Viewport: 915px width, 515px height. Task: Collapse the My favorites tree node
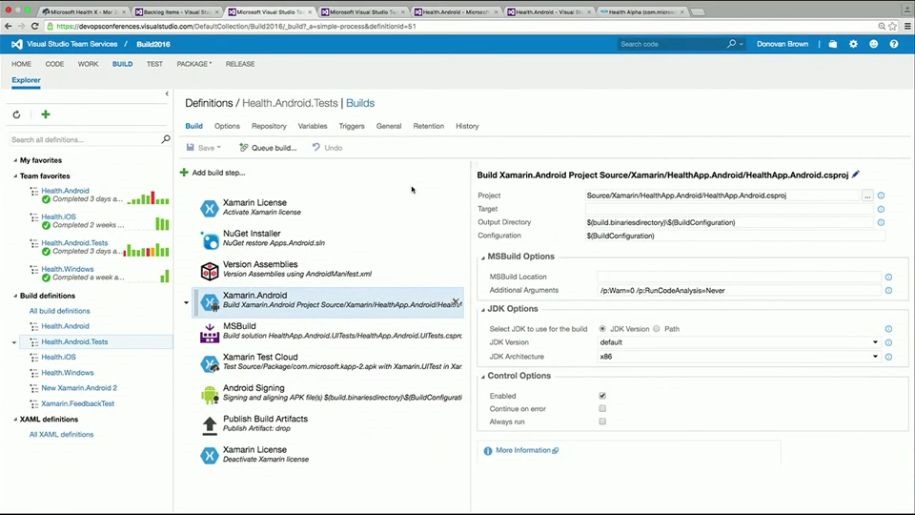(x=15, y=160)
